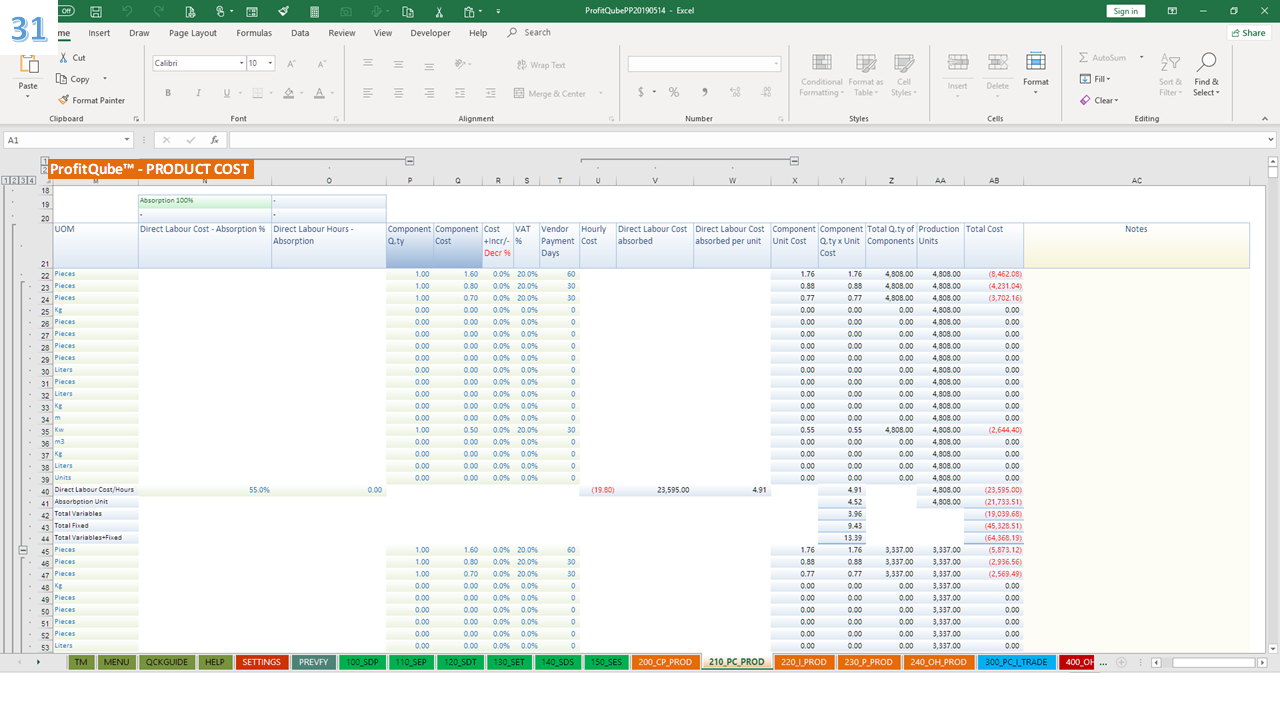Click the Redo arrow icon
Viewport: 1280px width, 720px height.
157,11
